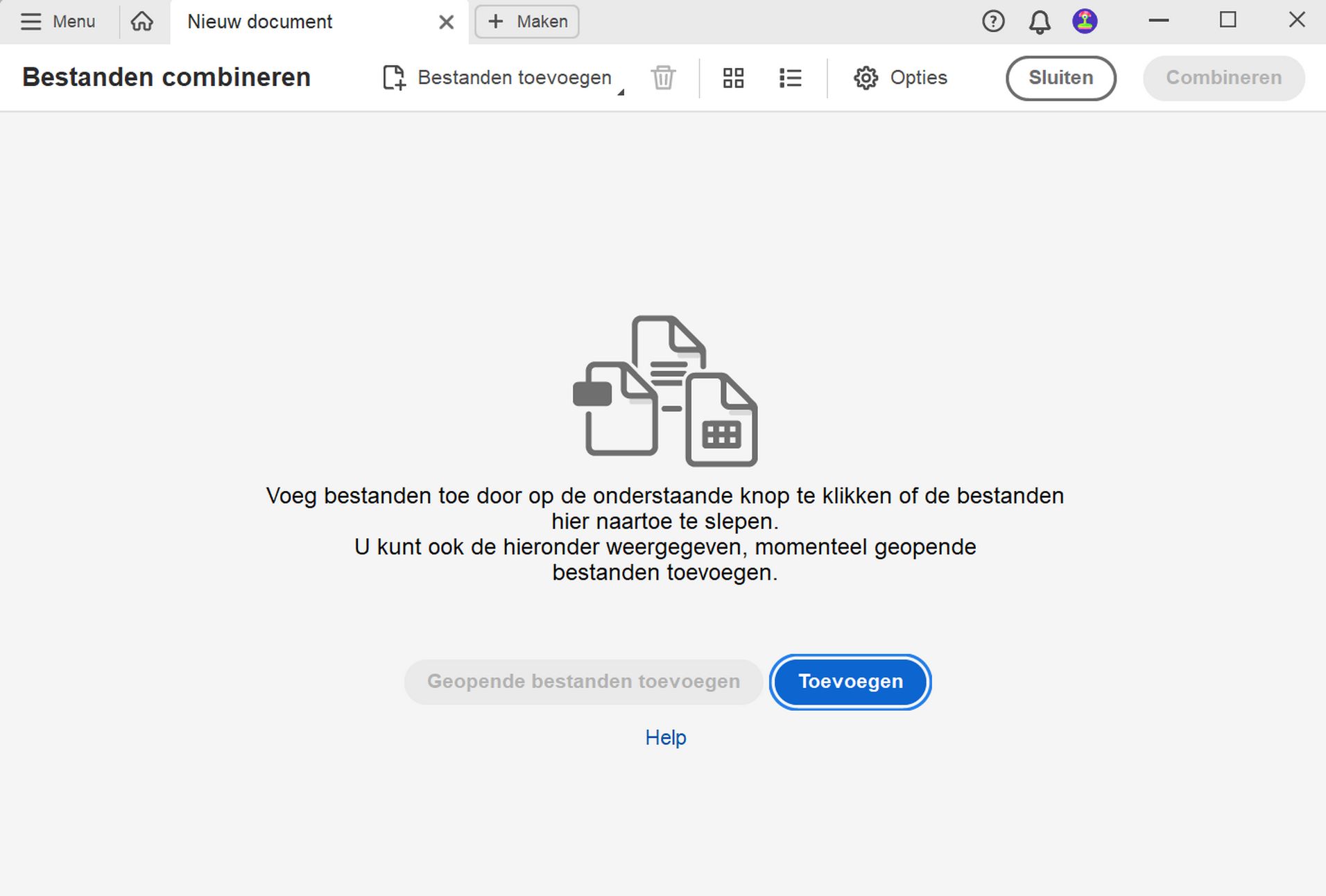Click the Home icon
The height and width of the screenshot is (896, 1326).
tap(142, 21)
